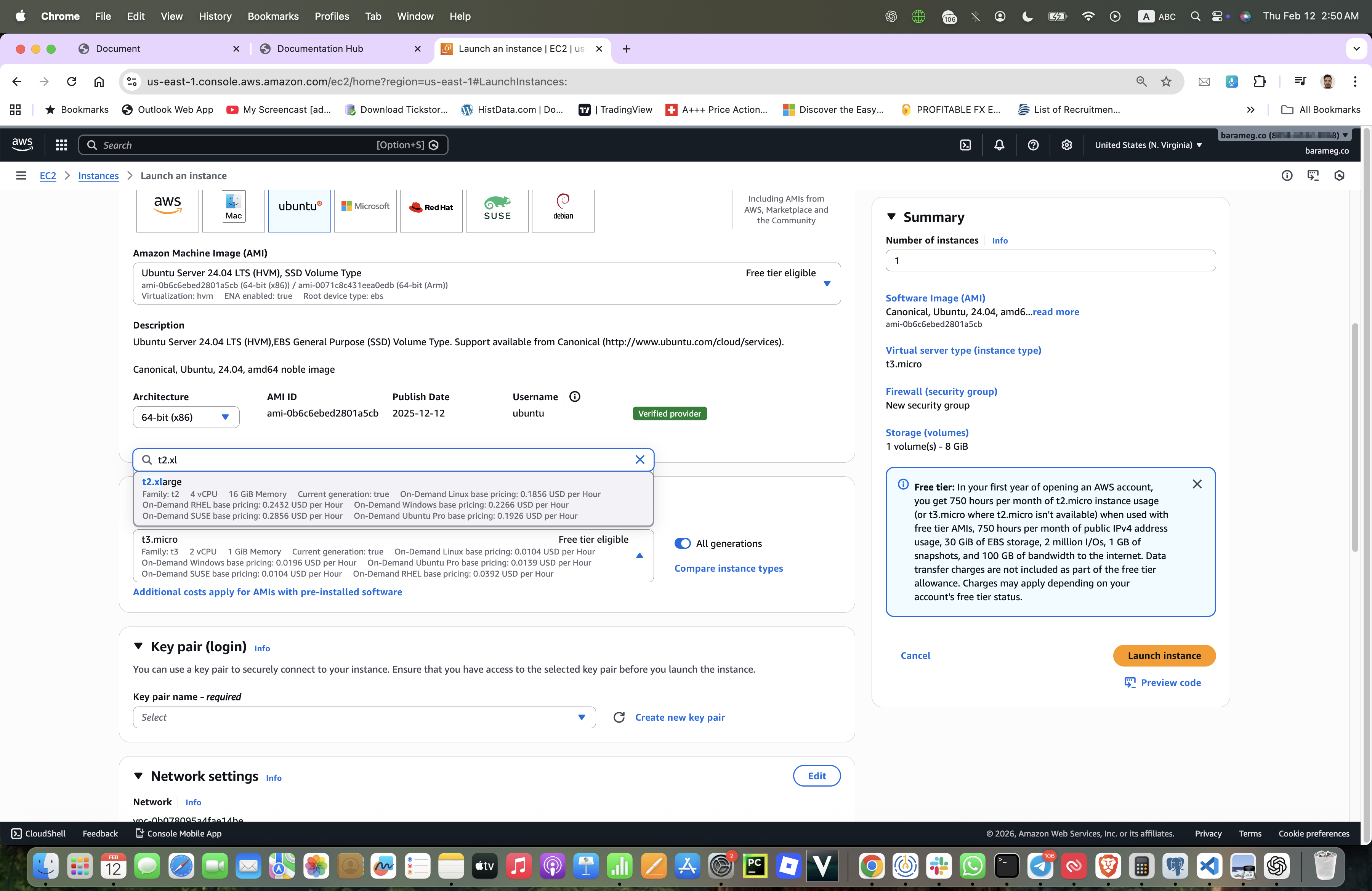
Task: Open the CloudShell icon in the top navigation
Action: coord(966,145)
